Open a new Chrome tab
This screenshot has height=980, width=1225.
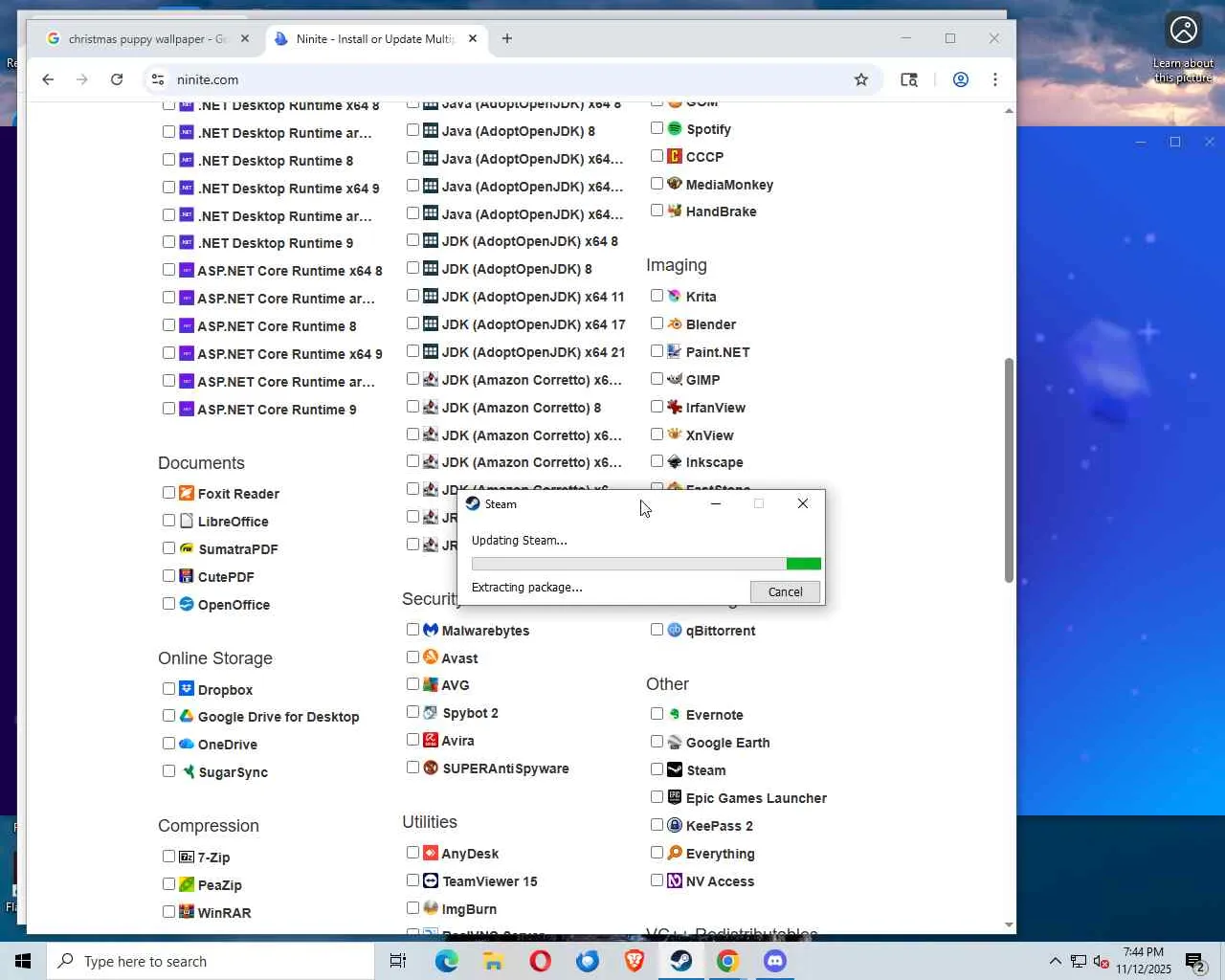[507, 39]
